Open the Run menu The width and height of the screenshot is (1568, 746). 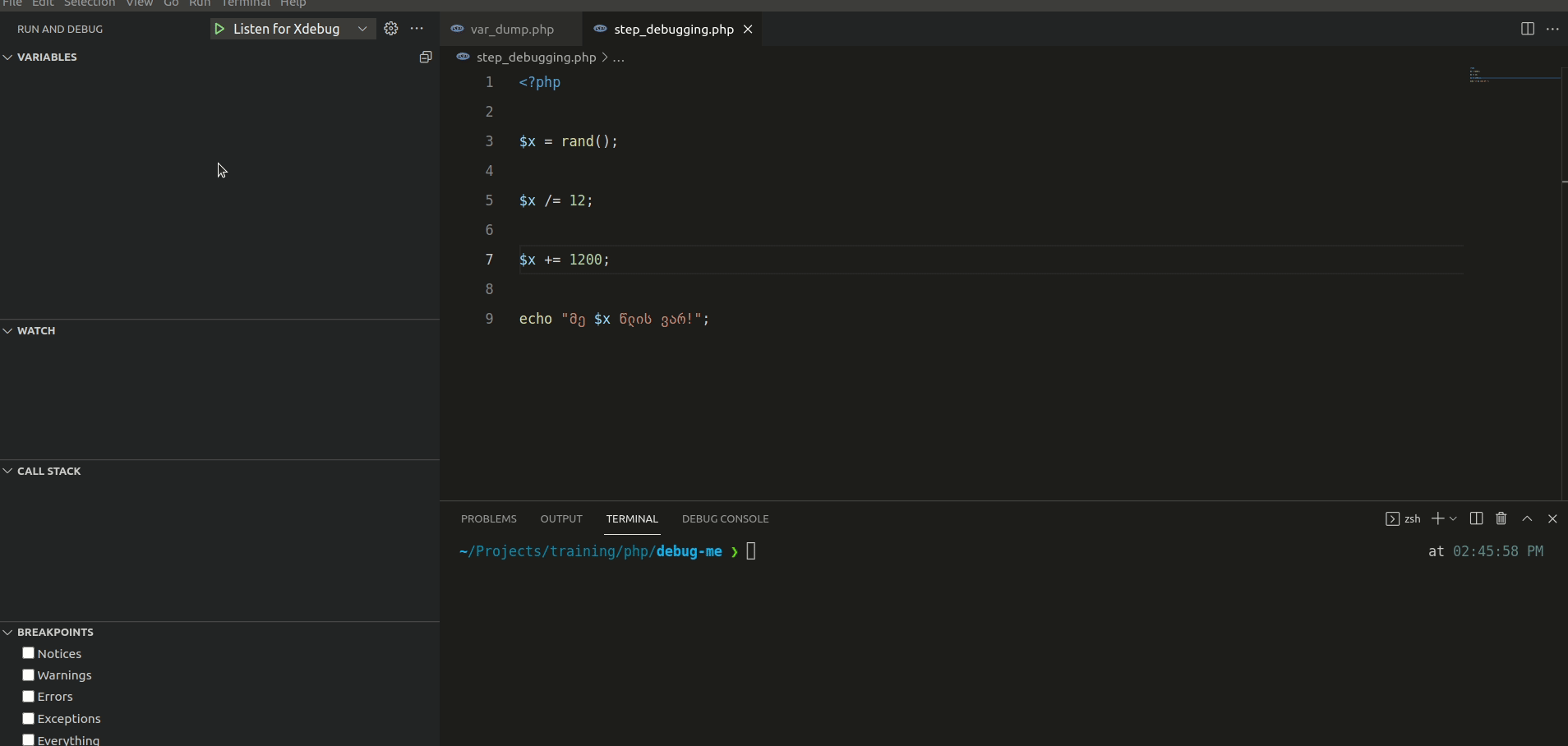(x=200, y=4)
